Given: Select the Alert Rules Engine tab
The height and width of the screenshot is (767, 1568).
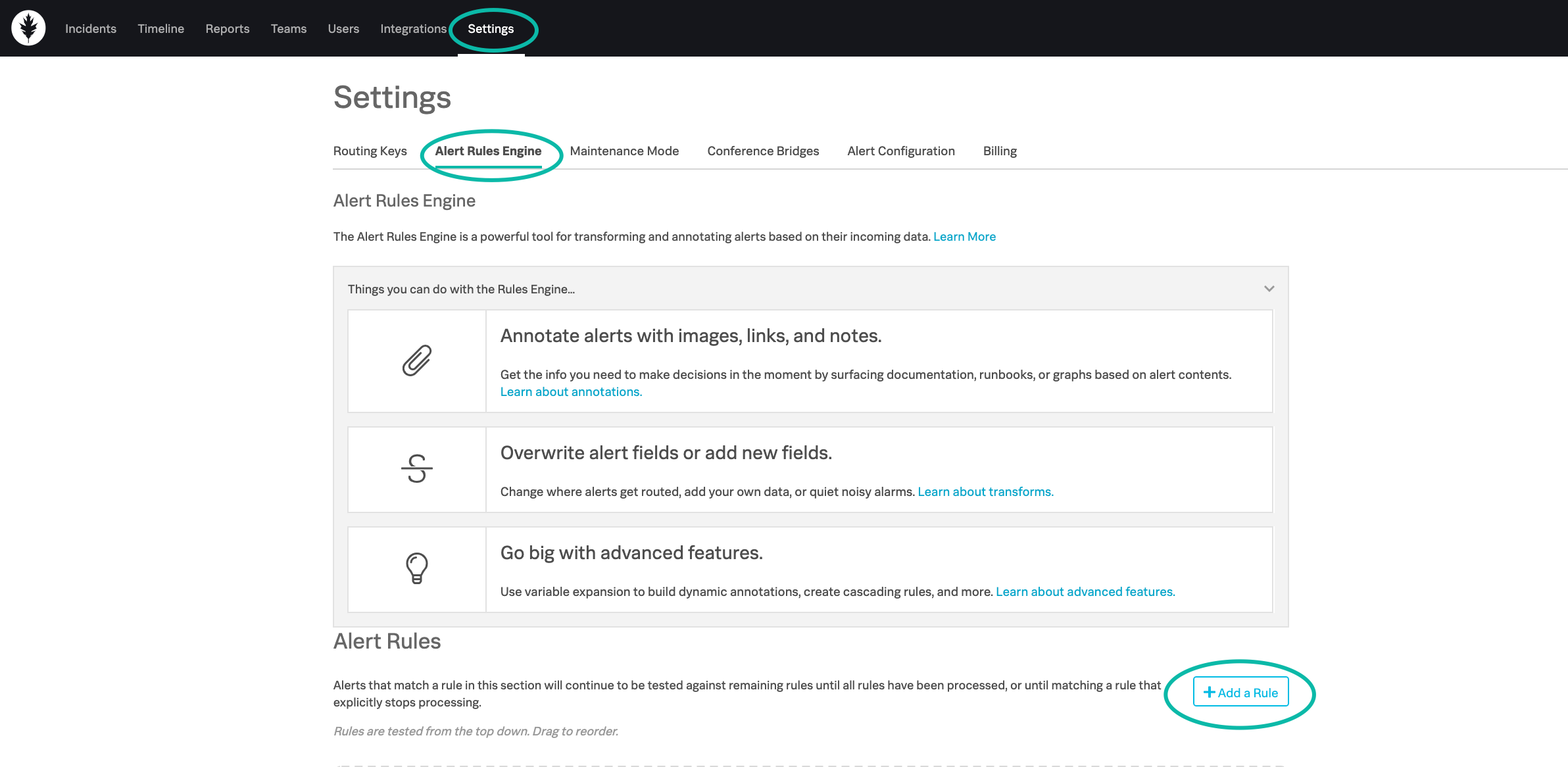Looking at the screenshot, I should pos(487,151).
